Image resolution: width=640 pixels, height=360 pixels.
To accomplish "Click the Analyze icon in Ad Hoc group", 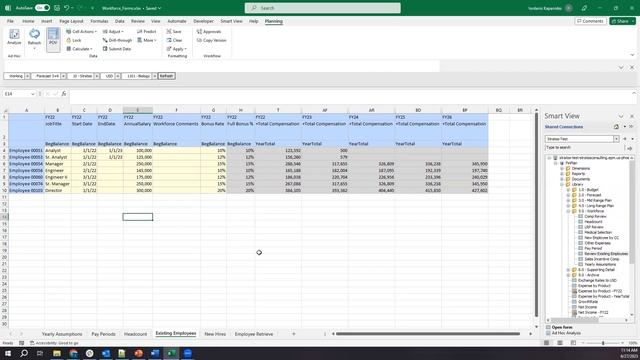I will (x=14, y=37).
